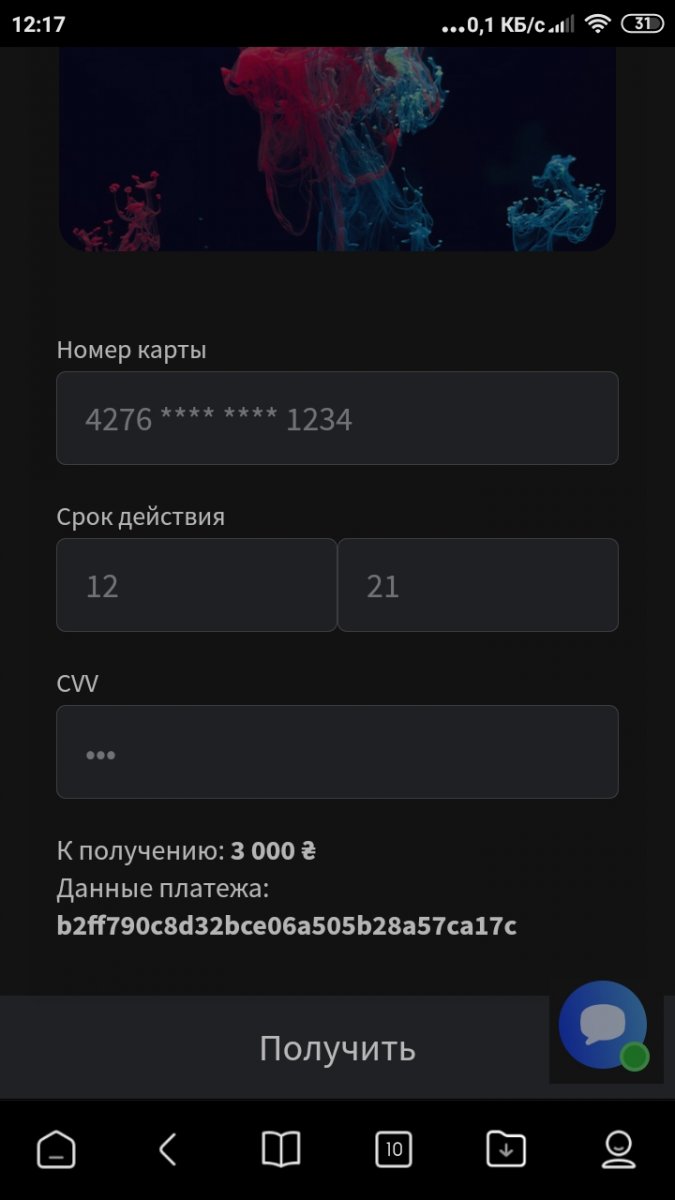Go back using the browser arrow
Image resolution: width=675 pixels, height=1200 pixels.
[168, 1150]
